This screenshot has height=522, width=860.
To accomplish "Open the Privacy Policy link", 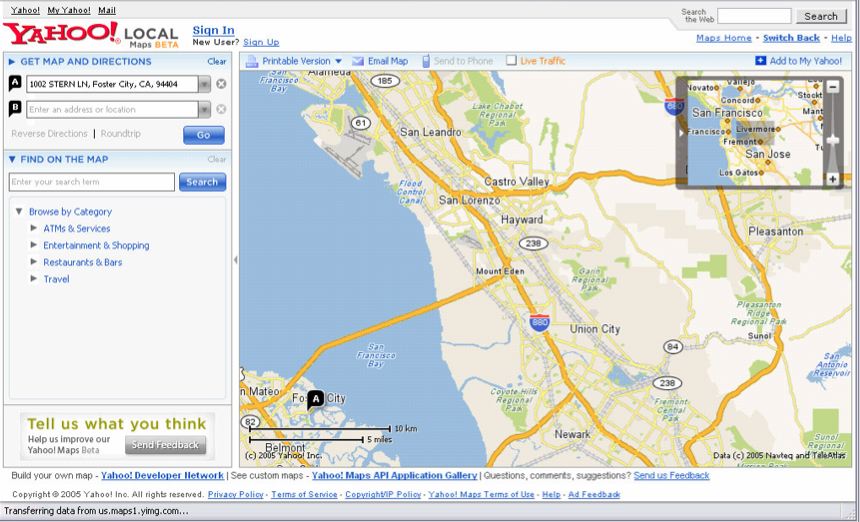I will (235, 495).
